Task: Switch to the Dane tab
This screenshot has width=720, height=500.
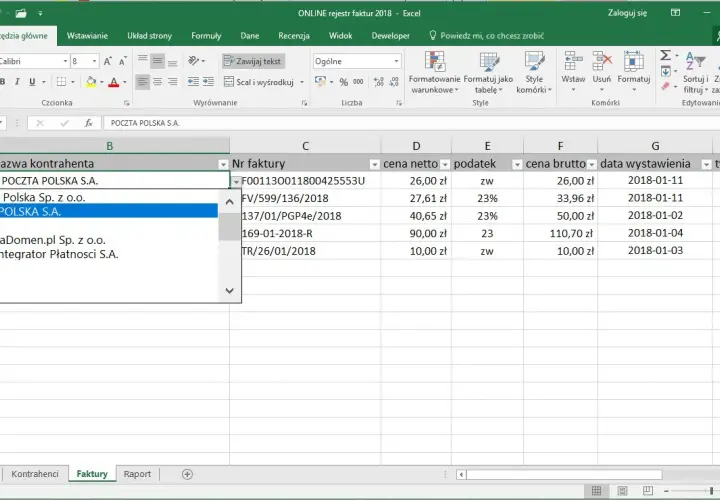Action: (250, 36)
